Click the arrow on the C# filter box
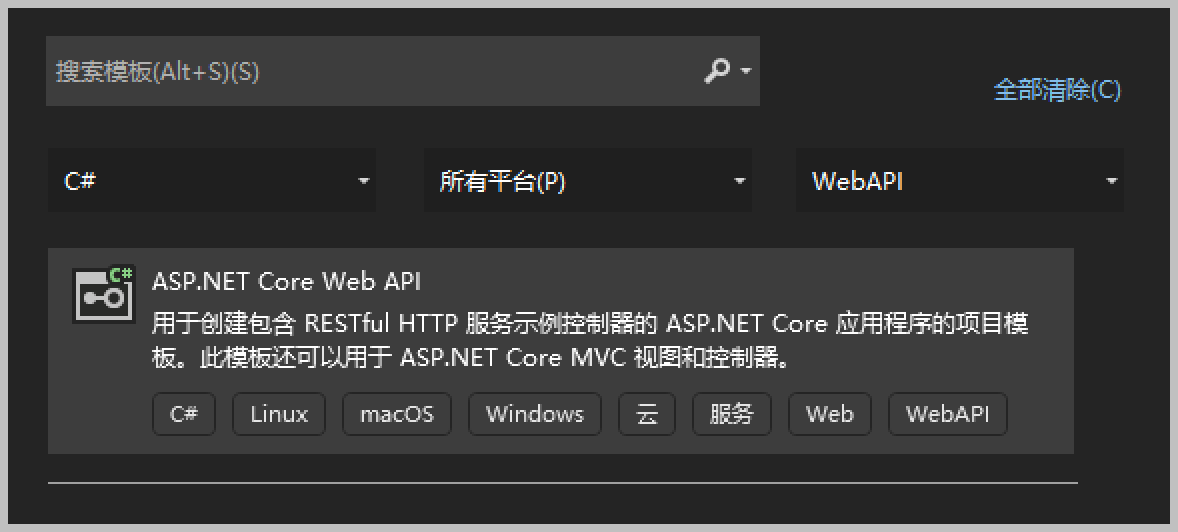 363,181
